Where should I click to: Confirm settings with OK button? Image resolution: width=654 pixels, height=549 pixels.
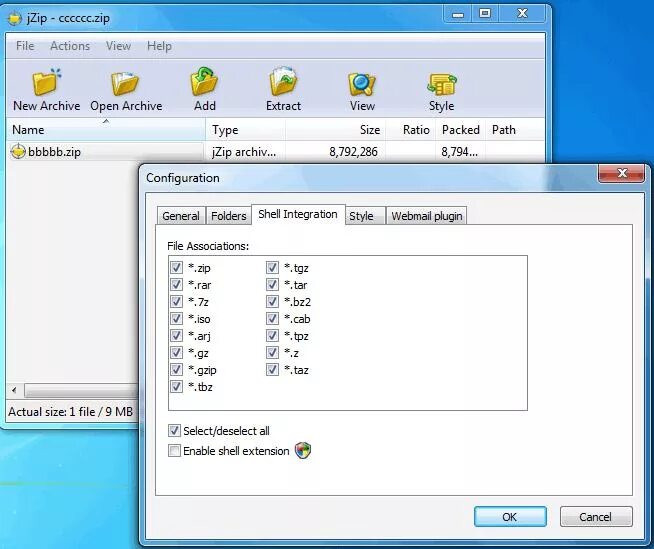[510, 517]
